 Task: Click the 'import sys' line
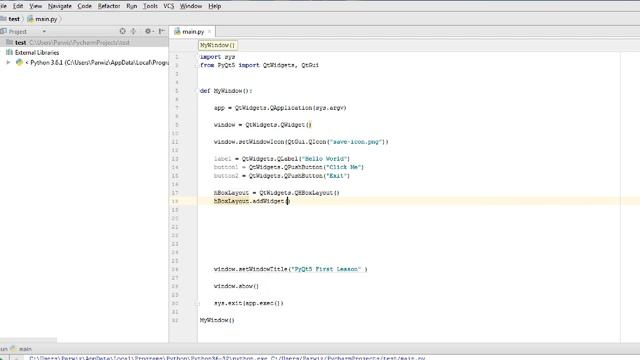click(218, 57)
